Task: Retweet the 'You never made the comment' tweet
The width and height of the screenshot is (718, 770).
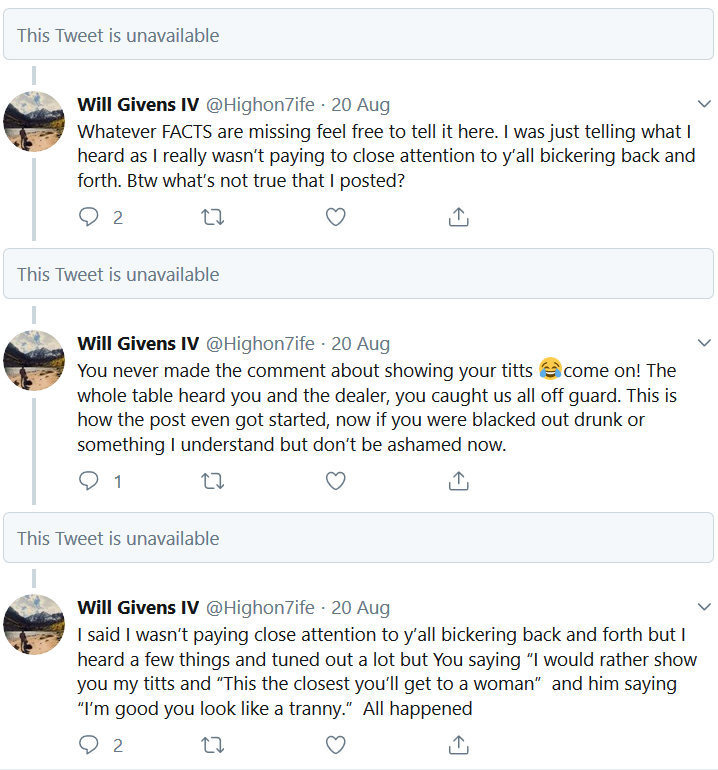Action: click(212, 481)
